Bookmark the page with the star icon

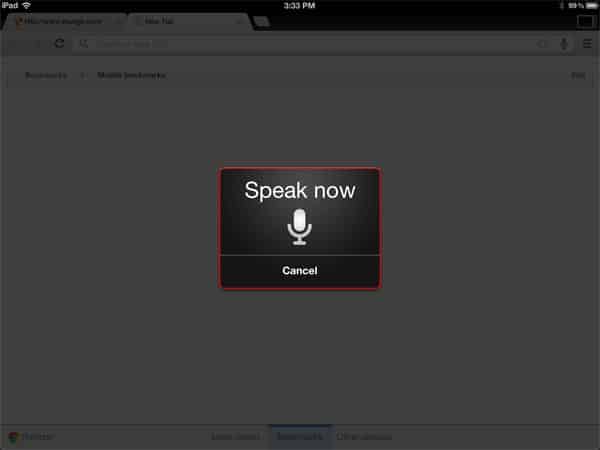click(x=542, y=44)
